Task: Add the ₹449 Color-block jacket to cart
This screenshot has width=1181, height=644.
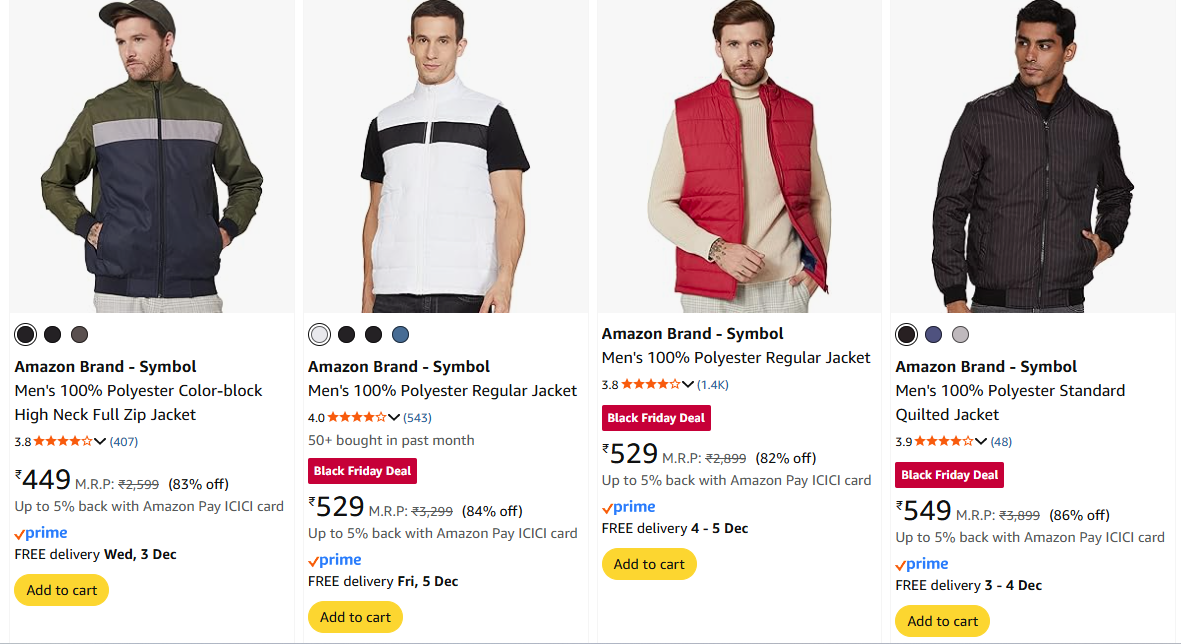Action: (x=62, y=590)
